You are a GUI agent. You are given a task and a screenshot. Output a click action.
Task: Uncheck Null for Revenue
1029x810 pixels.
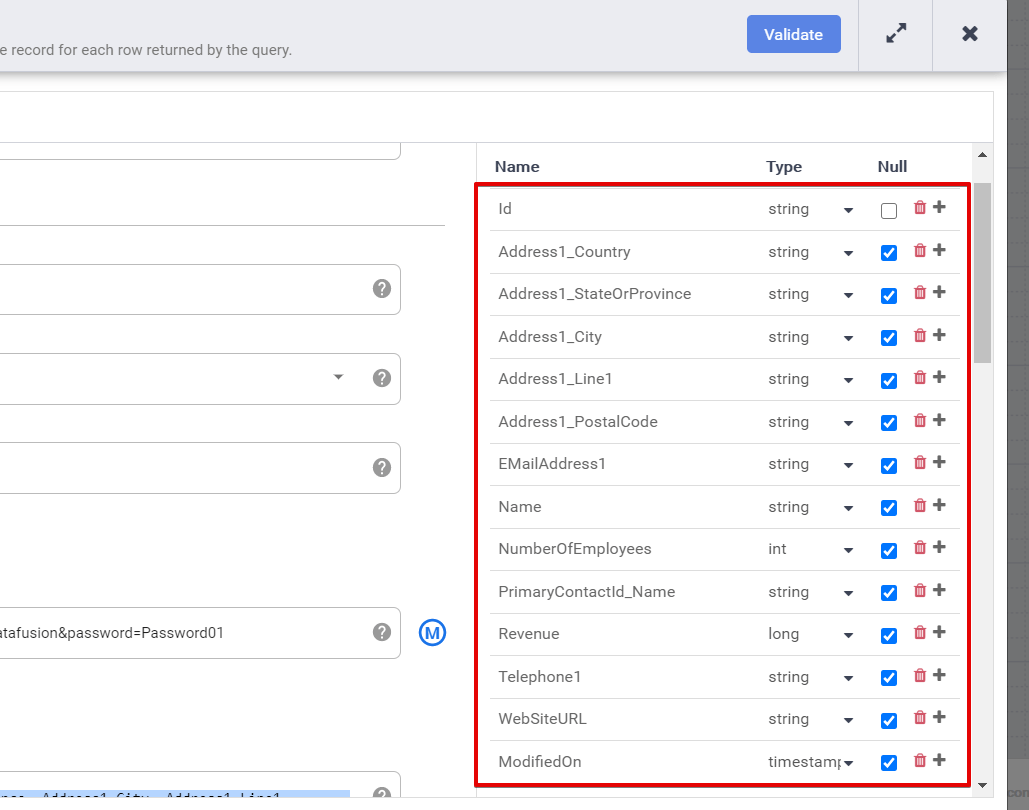(889, 635)
